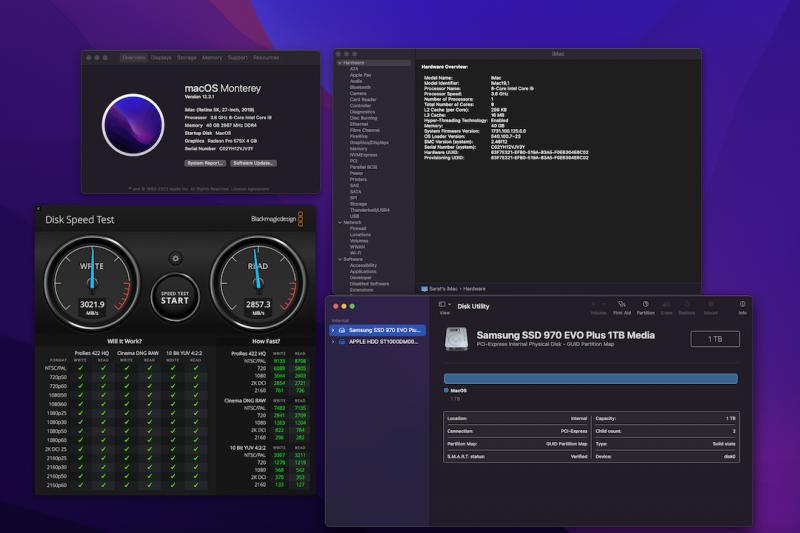Select ATA in System Information sidebar
Screen dimensions: 800x533
tap(354, 69)
